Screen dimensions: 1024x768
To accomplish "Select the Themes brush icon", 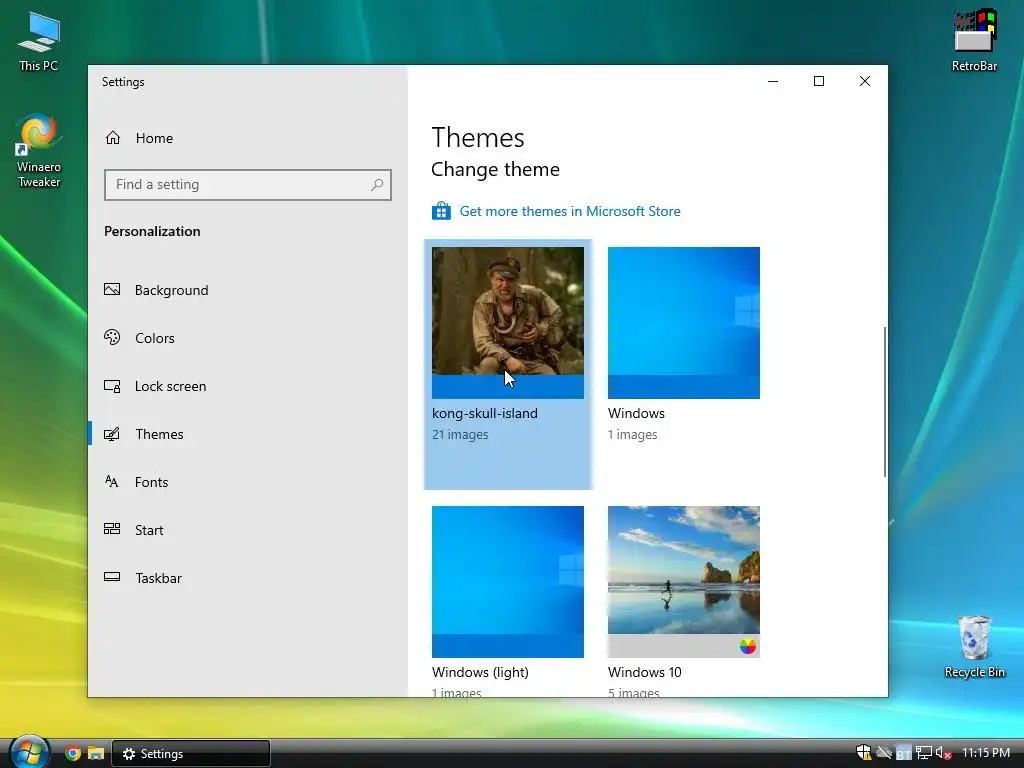I will (112, 434).
